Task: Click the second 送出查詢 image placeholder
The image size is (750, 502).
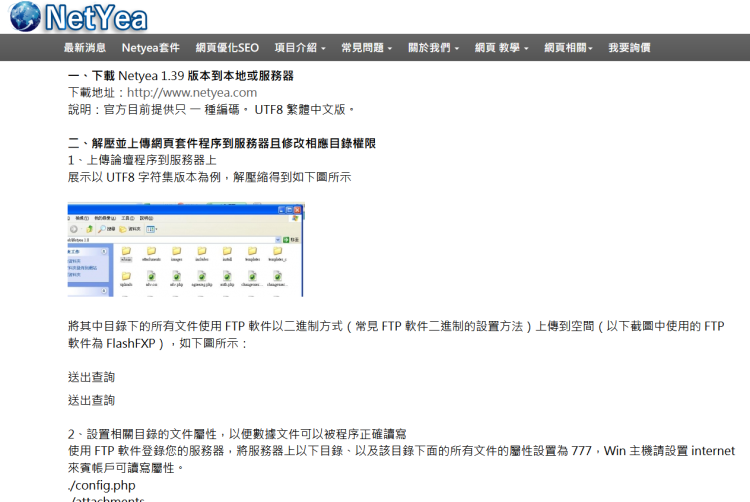Action: coord(91,400)
